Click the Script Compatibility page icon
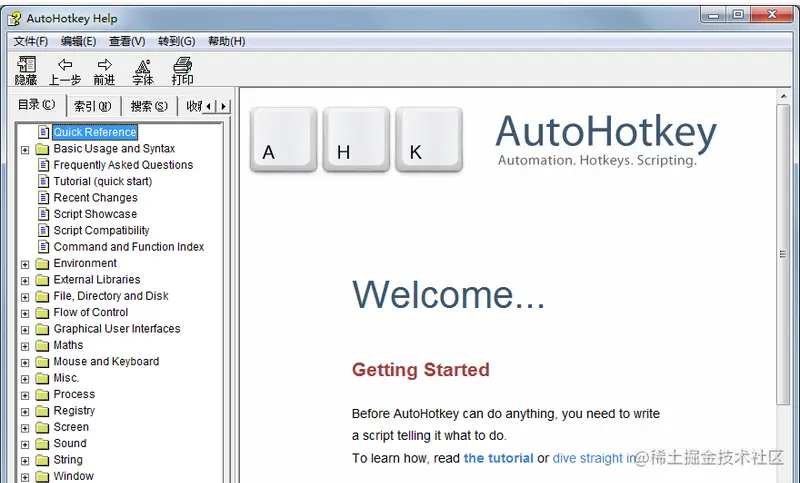 [x=44, y=230]
